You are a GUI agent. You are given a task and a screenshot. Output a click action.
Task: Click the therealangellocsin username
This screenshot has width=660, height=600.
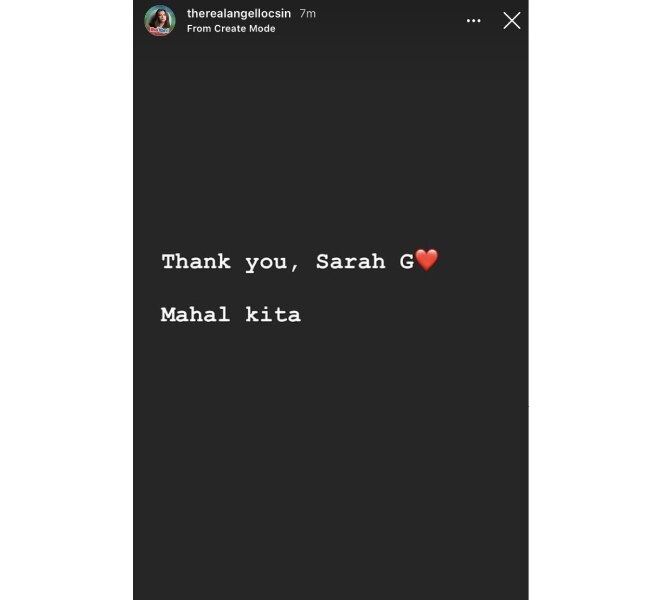point(239,13)
